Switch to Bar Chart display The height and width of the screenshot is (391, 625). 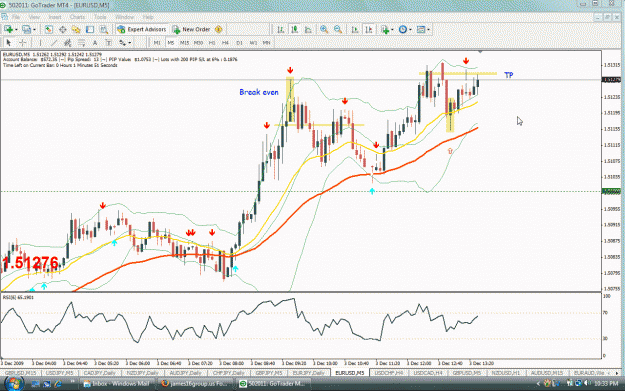pyautogui.click(x=281, y=29)
